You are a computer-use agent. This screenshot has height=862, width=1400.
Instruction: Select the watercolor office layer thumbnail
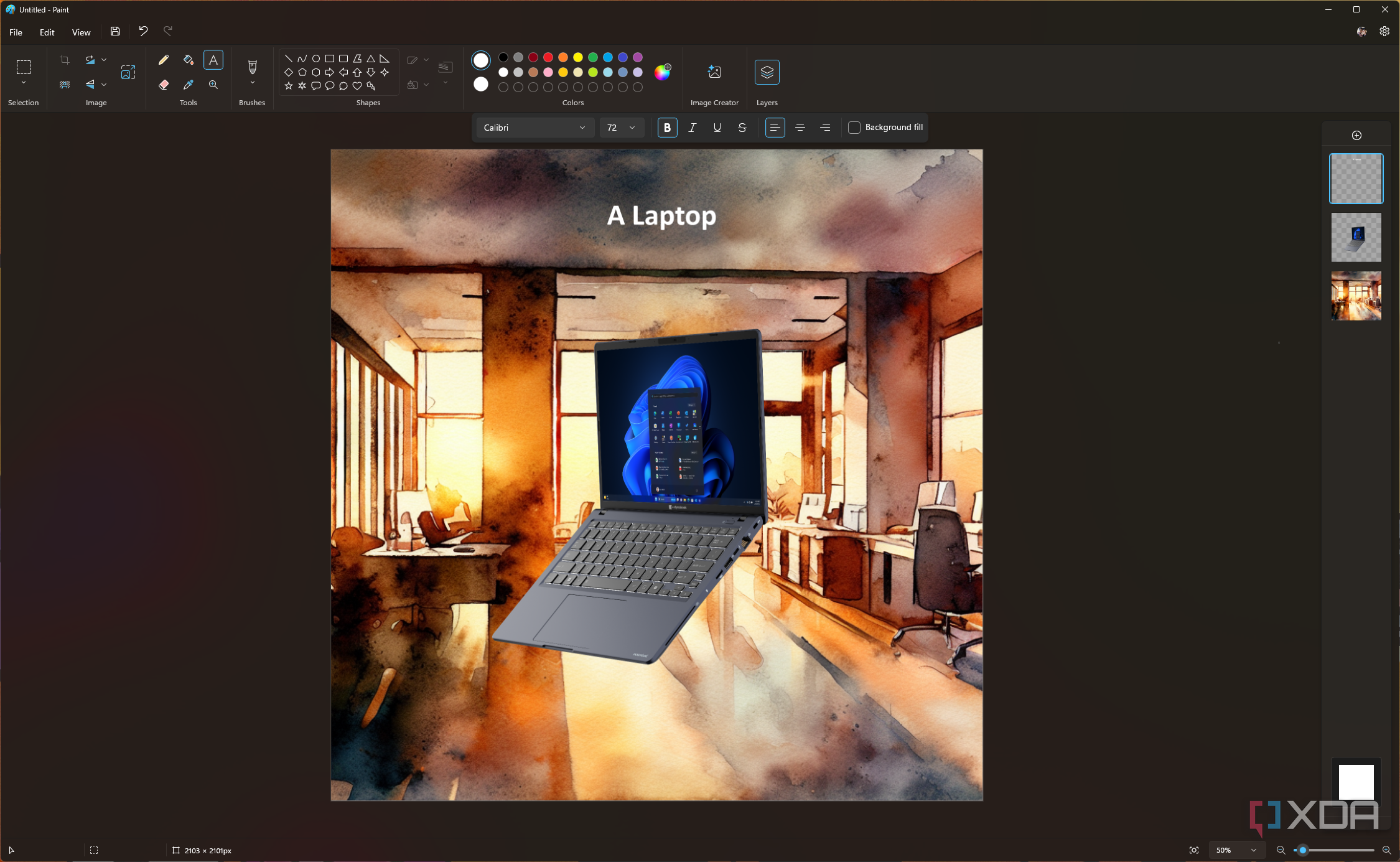(x=1356, y=296)
